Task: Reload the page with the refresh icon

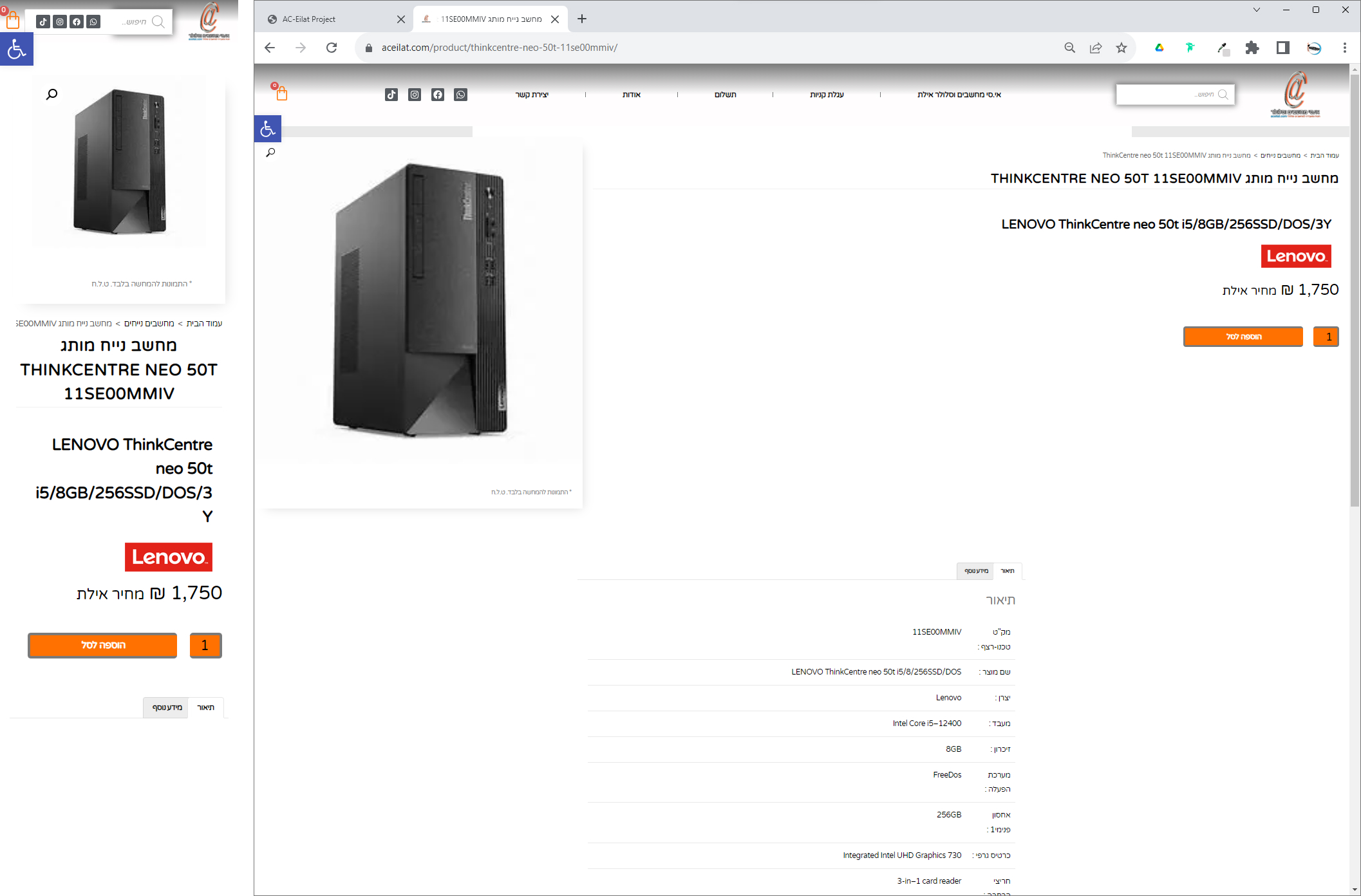Action: click(x=332, y=48)
